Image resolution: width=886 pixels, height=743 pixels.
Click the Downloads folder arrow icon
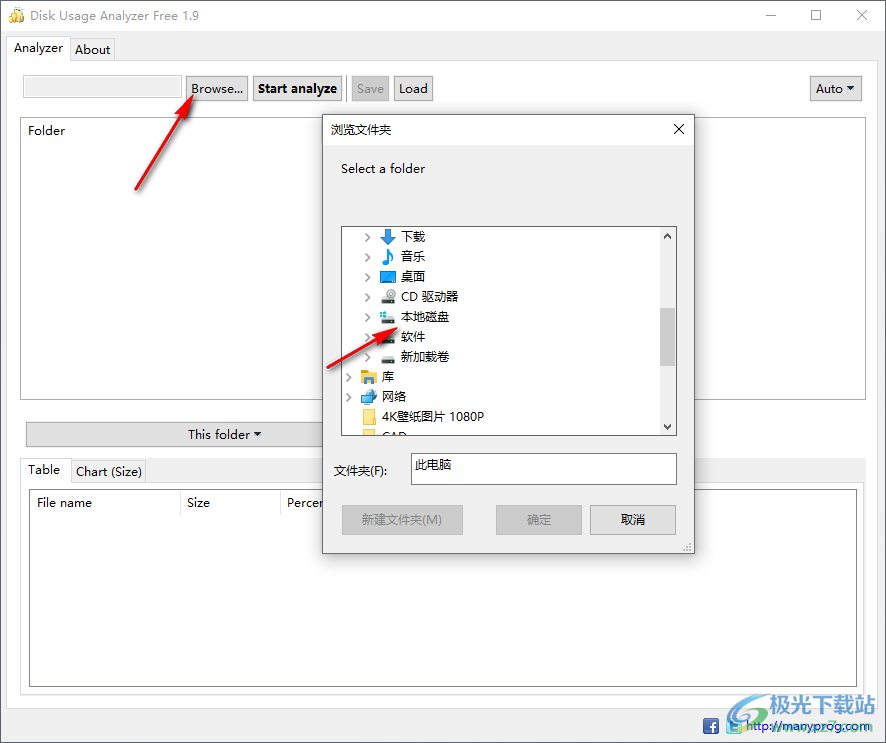(388, 237)
